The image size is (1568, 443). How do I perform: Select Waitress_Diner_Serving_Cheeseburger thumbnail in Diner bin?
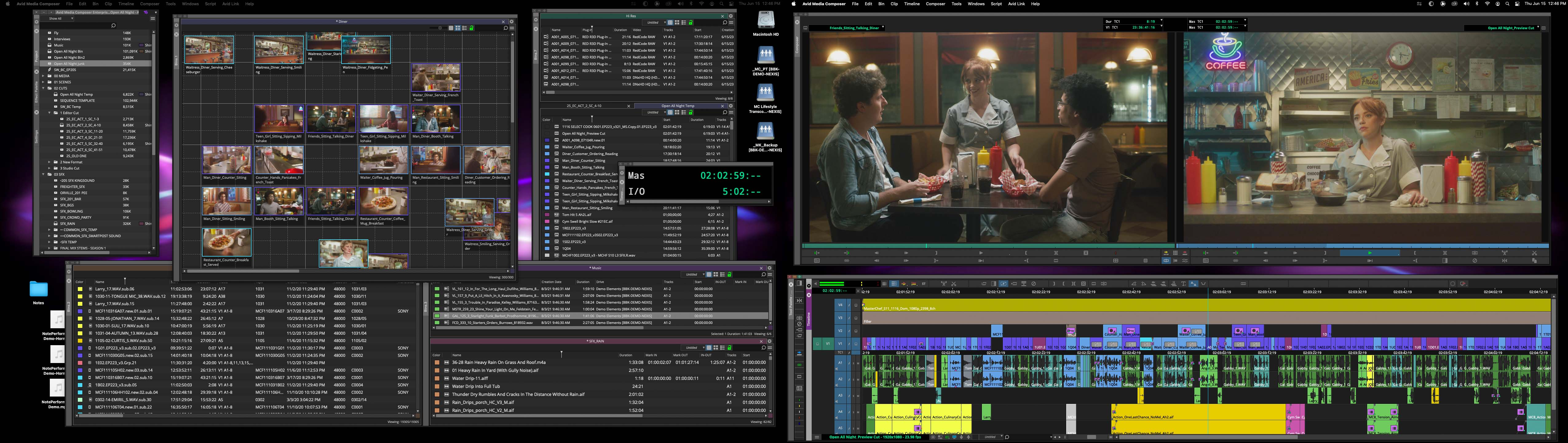[209, 50]
